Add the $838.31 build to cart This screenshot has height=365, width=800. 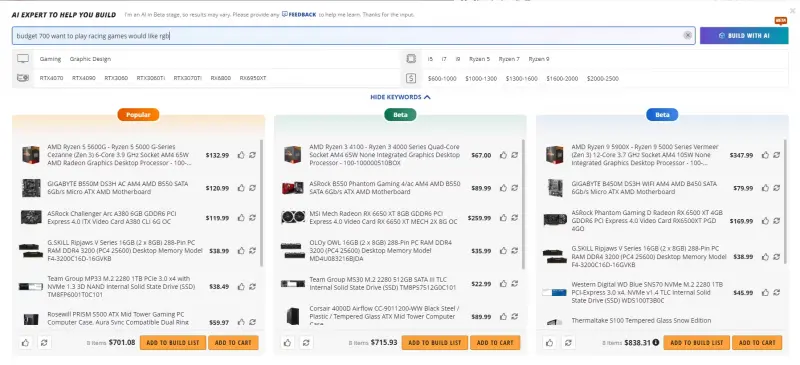pos(757,343)
